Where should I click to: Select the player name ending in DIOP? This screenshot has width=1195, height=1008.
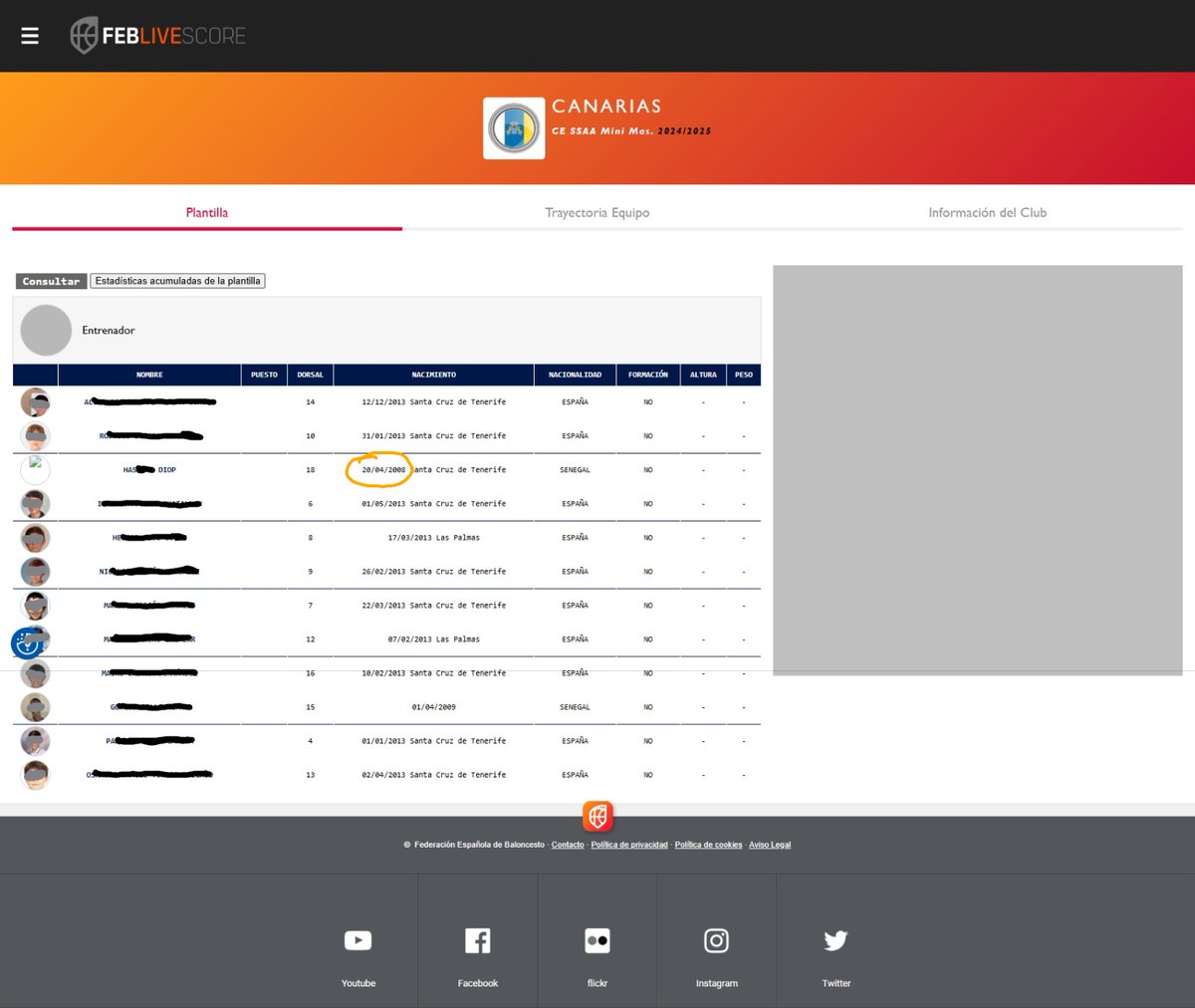(149, 470)
